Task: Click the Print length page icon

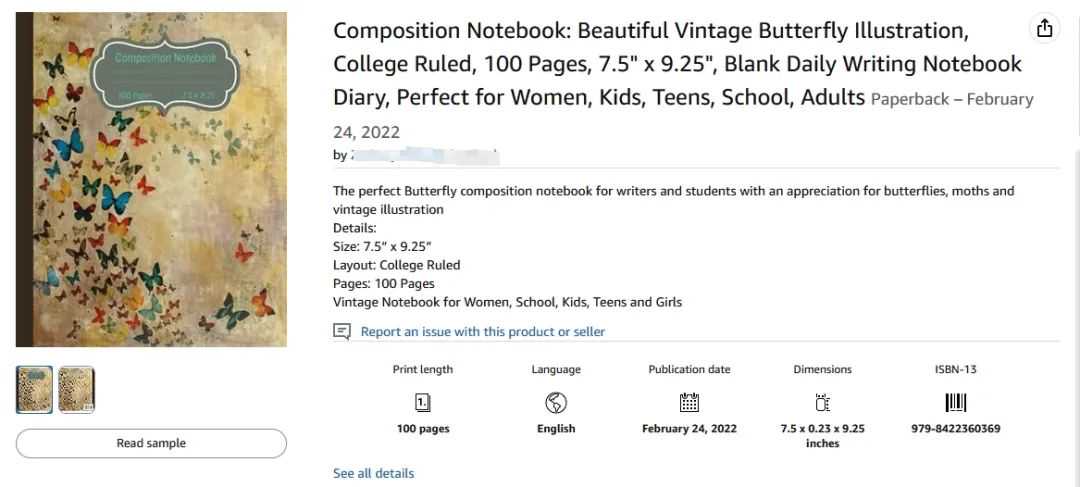Action: click(x=423, y=403)
